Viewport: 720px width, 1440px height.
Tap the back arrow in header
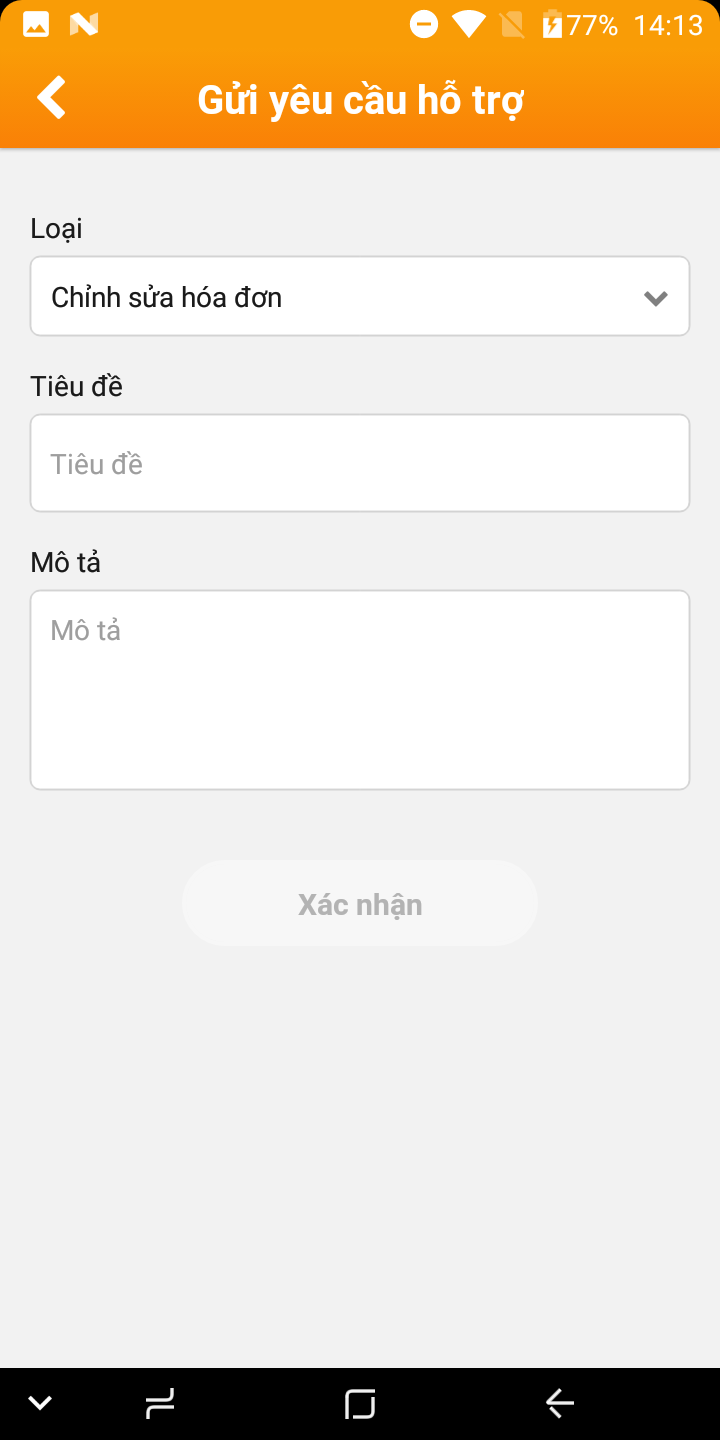51,98
